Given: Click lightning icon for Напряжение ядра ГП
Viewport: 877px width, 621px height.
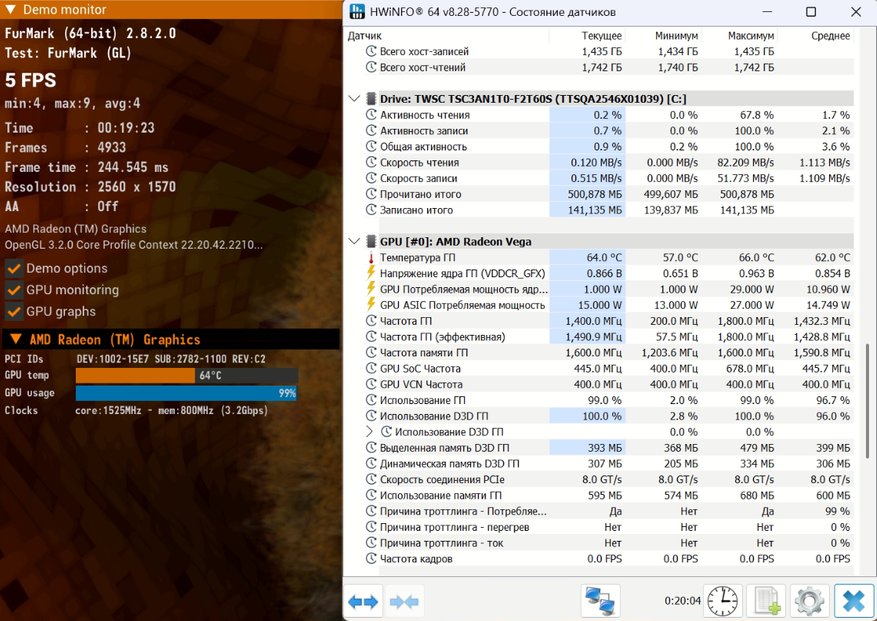Looking at the screenshot, I should (x=370, y=273).
